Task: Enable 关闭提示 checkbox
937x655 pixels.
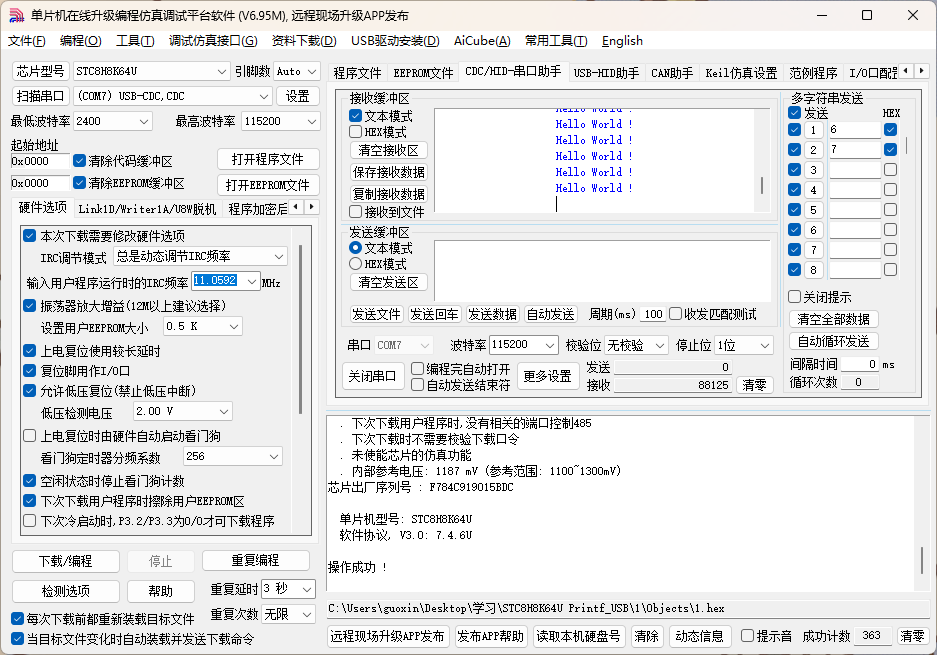Action: [x=795, y=296]
